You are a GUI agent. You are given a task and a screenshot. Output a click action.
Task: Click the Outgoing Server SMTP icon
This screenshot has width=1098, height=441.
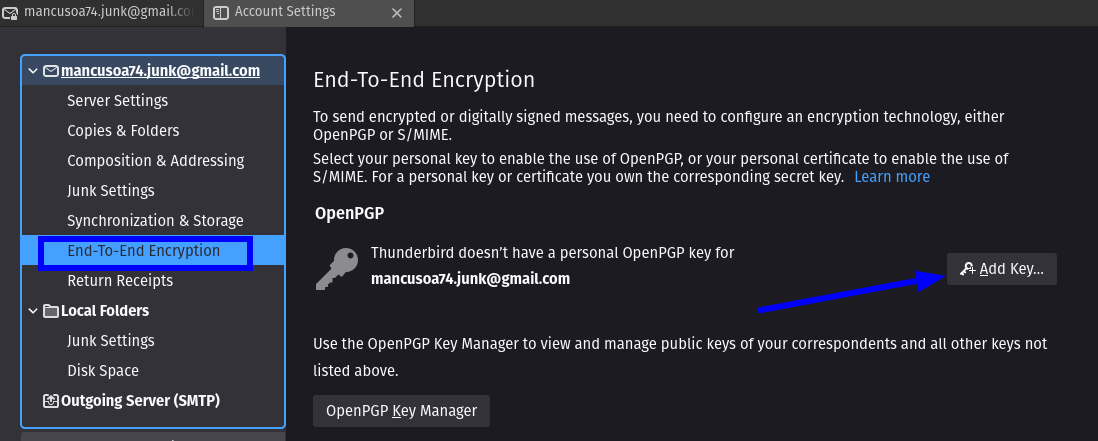point(50,401)
